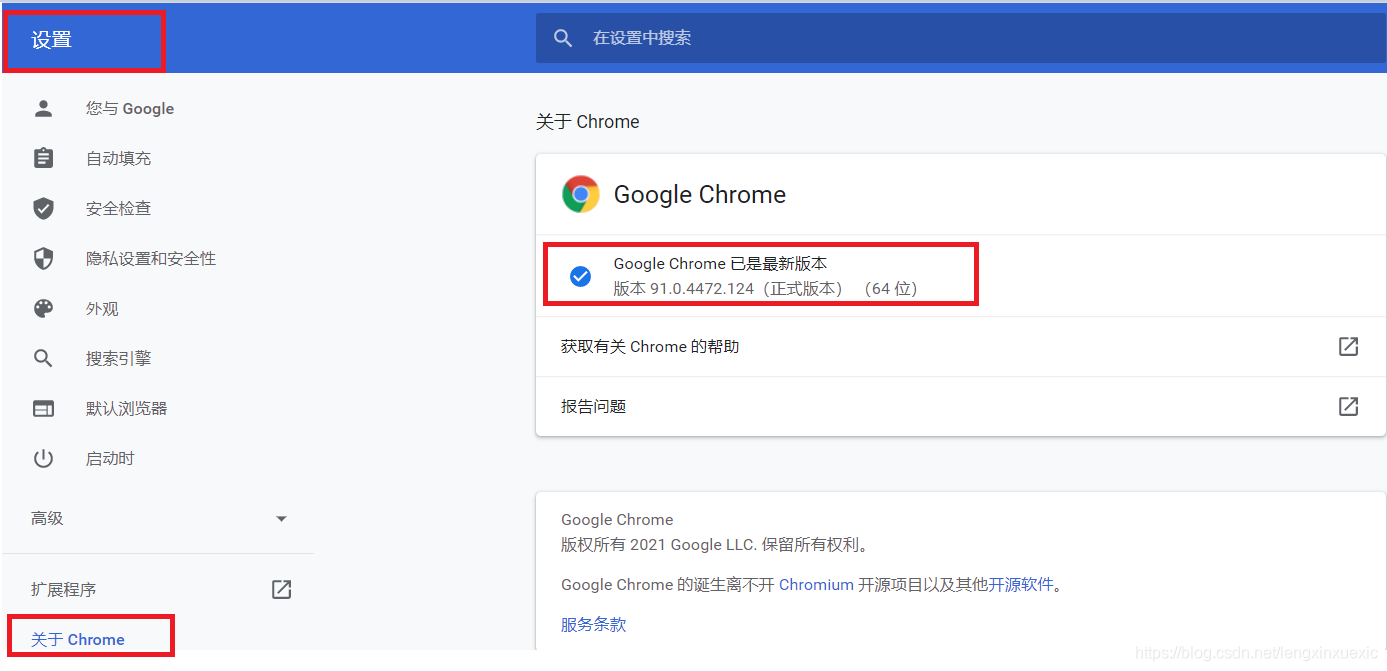Click the 设置 title in the header
The height and width of the screenshot is (671, 1387).
(x=51, y=40)
